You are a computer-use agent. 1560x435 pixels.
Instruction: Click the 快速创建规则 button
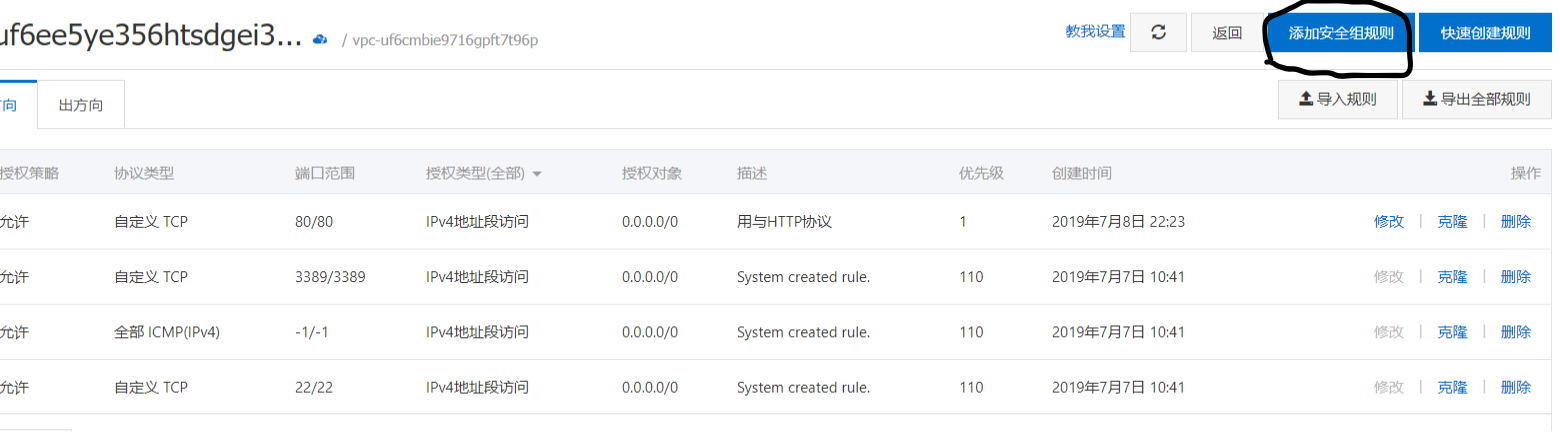point(1485,33)
